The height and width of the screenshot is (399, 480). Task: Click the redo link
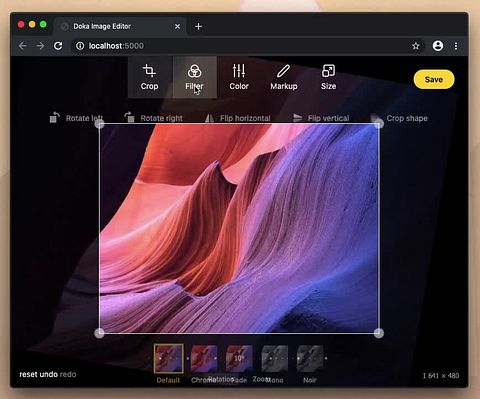tap(68, 374)
